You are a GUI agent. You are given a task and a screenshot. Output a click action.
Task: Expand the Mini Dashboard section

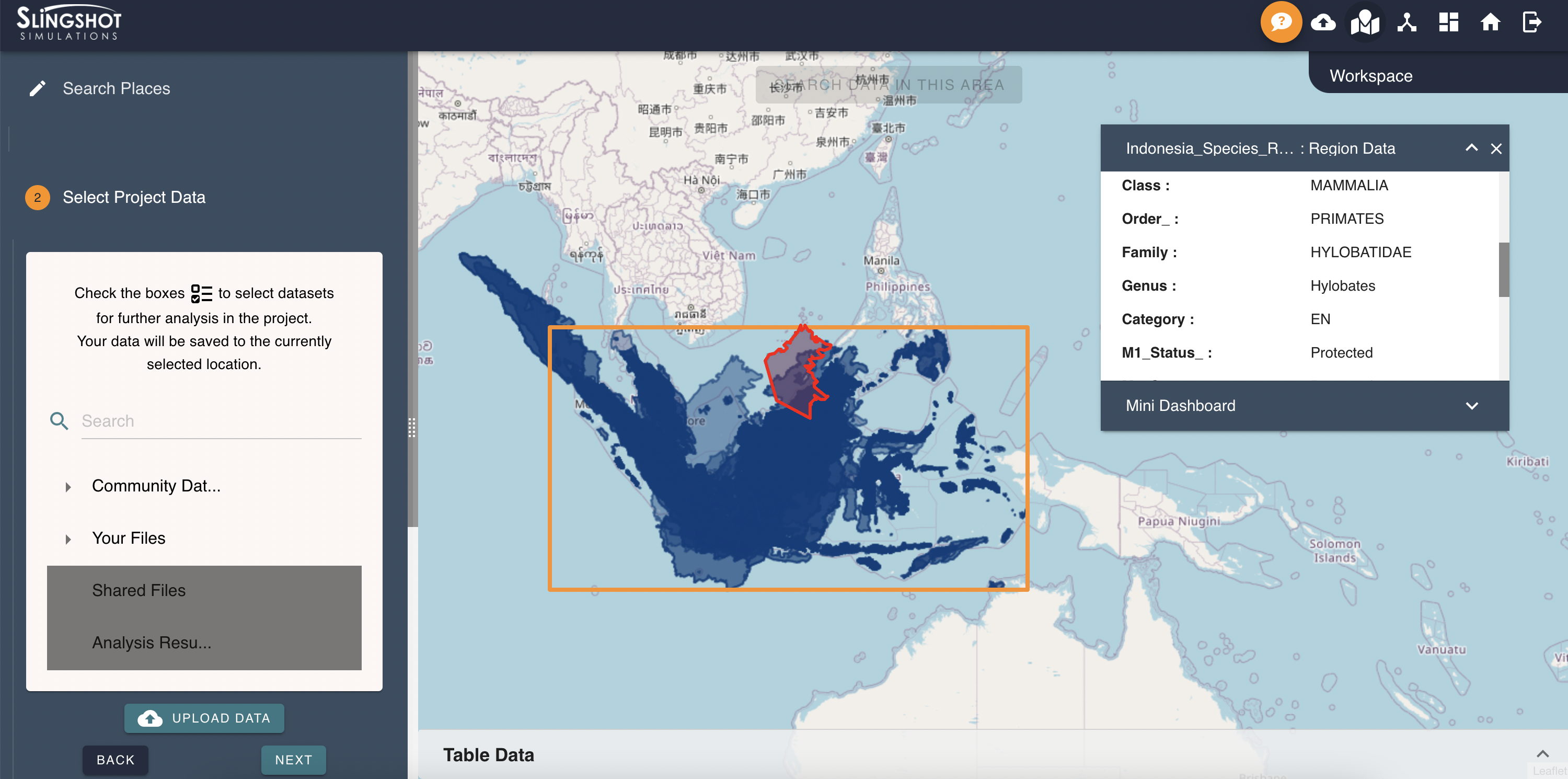point(1472,406)
